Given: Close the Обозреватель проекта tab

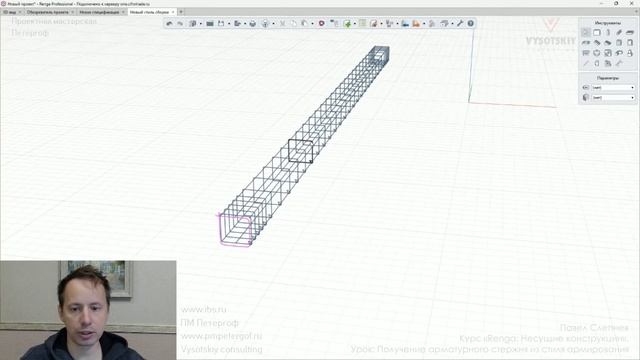Looking at the screenshot, I should [73, 12].
